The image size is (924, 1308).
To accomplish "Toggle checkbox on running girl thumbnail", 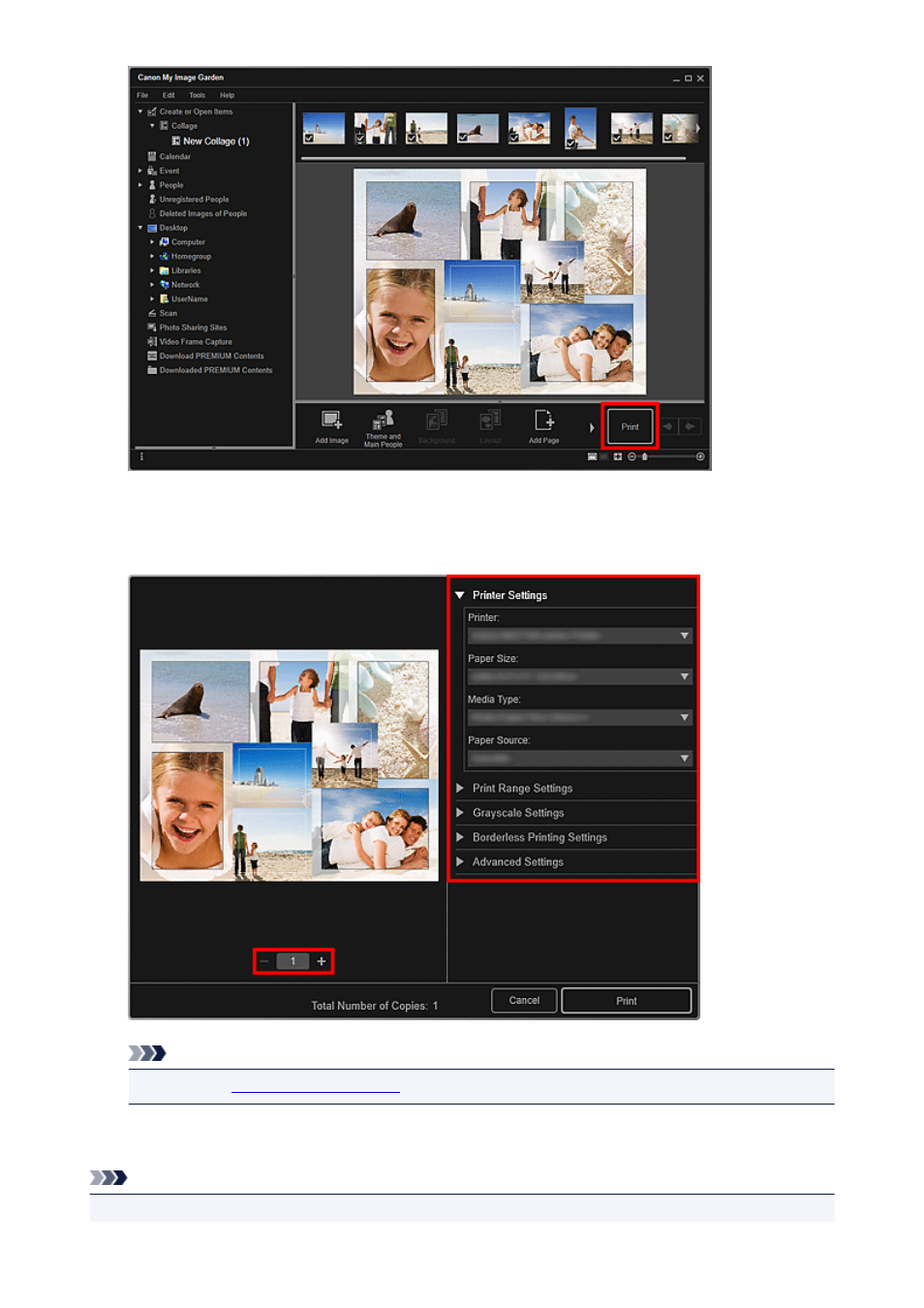I will [x=570, y=143].
